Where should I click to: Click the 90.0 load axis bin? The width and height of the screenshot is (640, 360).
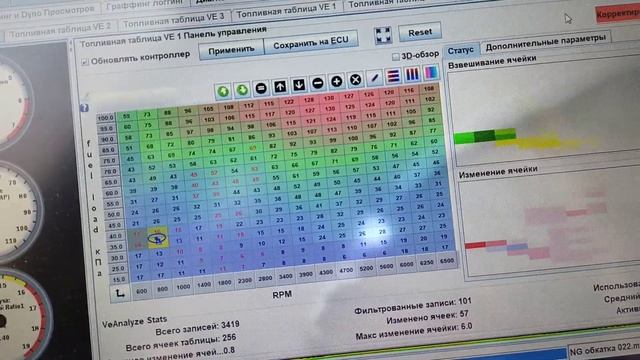pos(107,139)
